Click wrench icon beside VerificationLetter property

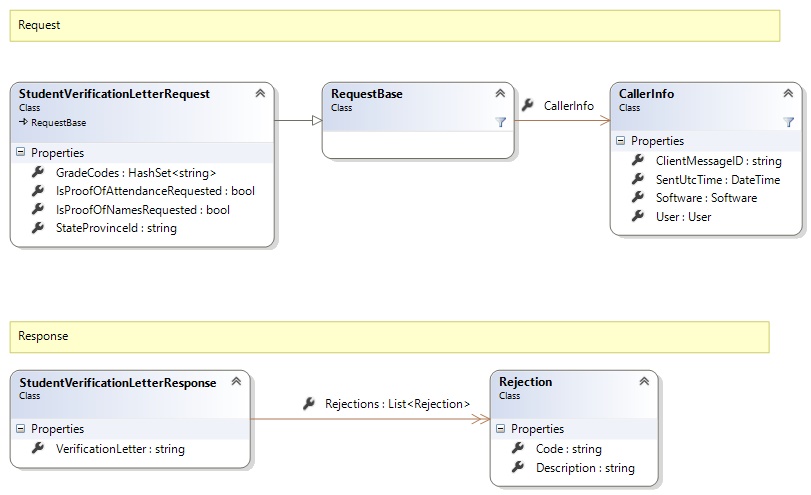(38, 449)
